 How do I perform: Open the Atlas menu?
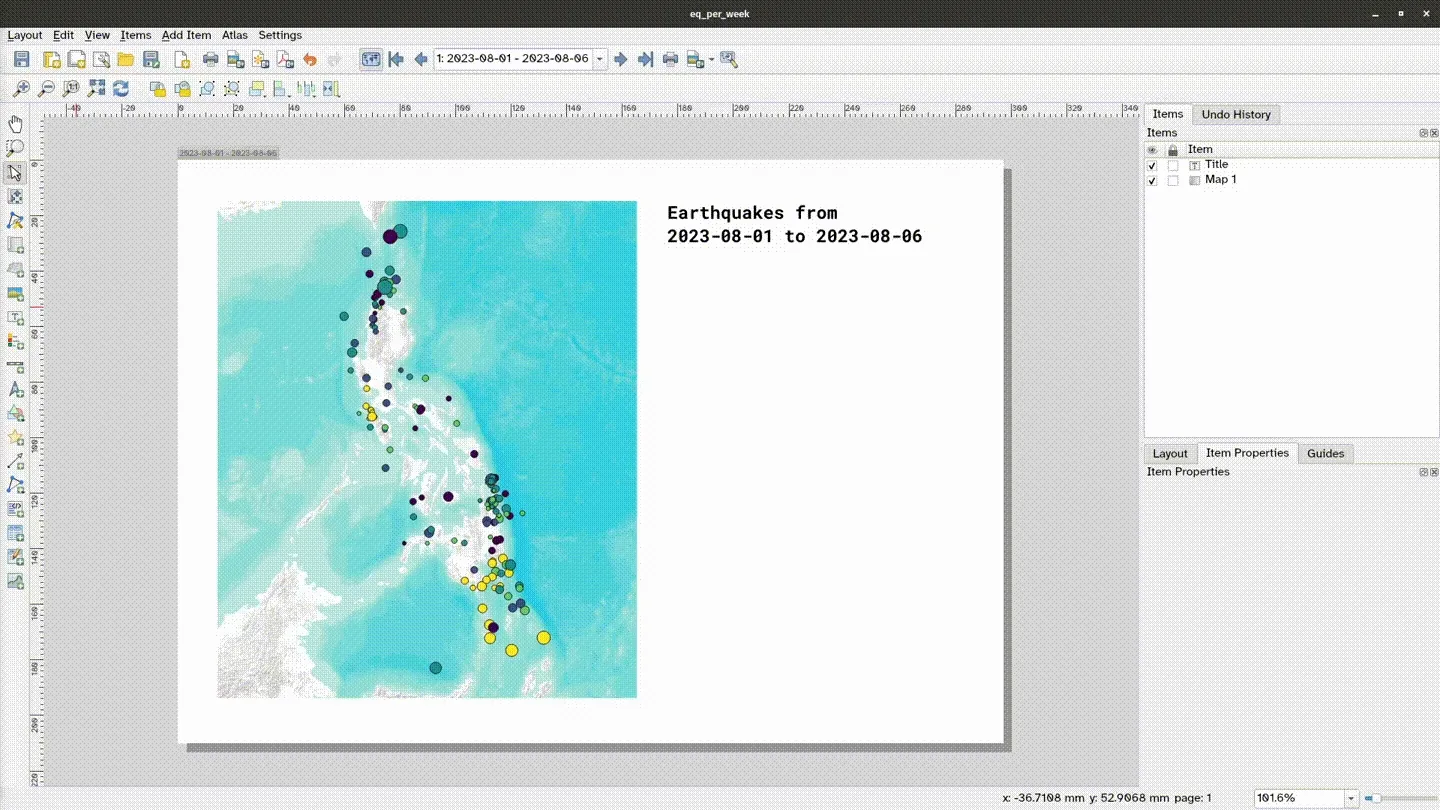point(234,35)
